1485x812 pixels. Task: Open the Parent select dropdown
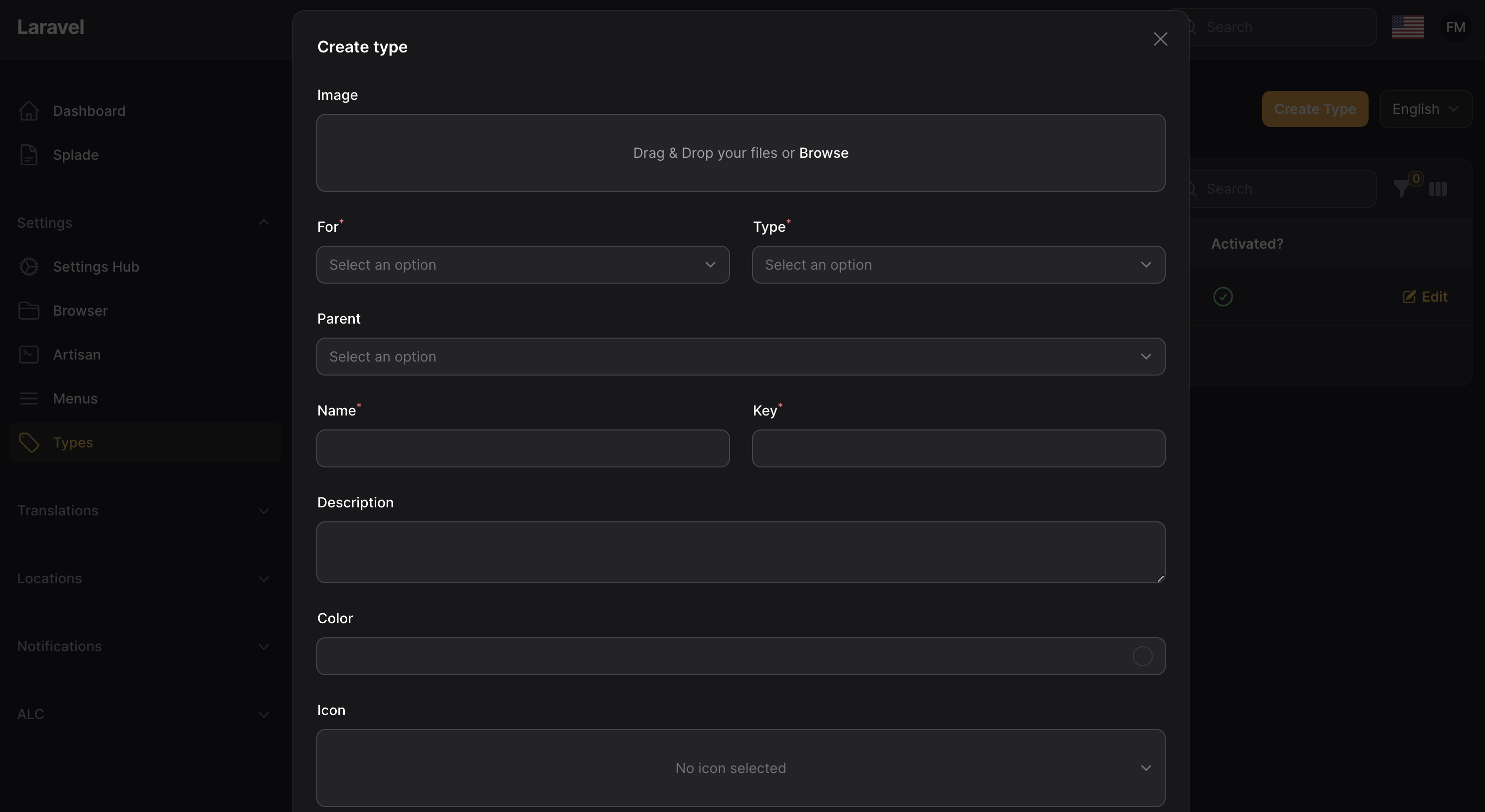click(x=740, y=356)
